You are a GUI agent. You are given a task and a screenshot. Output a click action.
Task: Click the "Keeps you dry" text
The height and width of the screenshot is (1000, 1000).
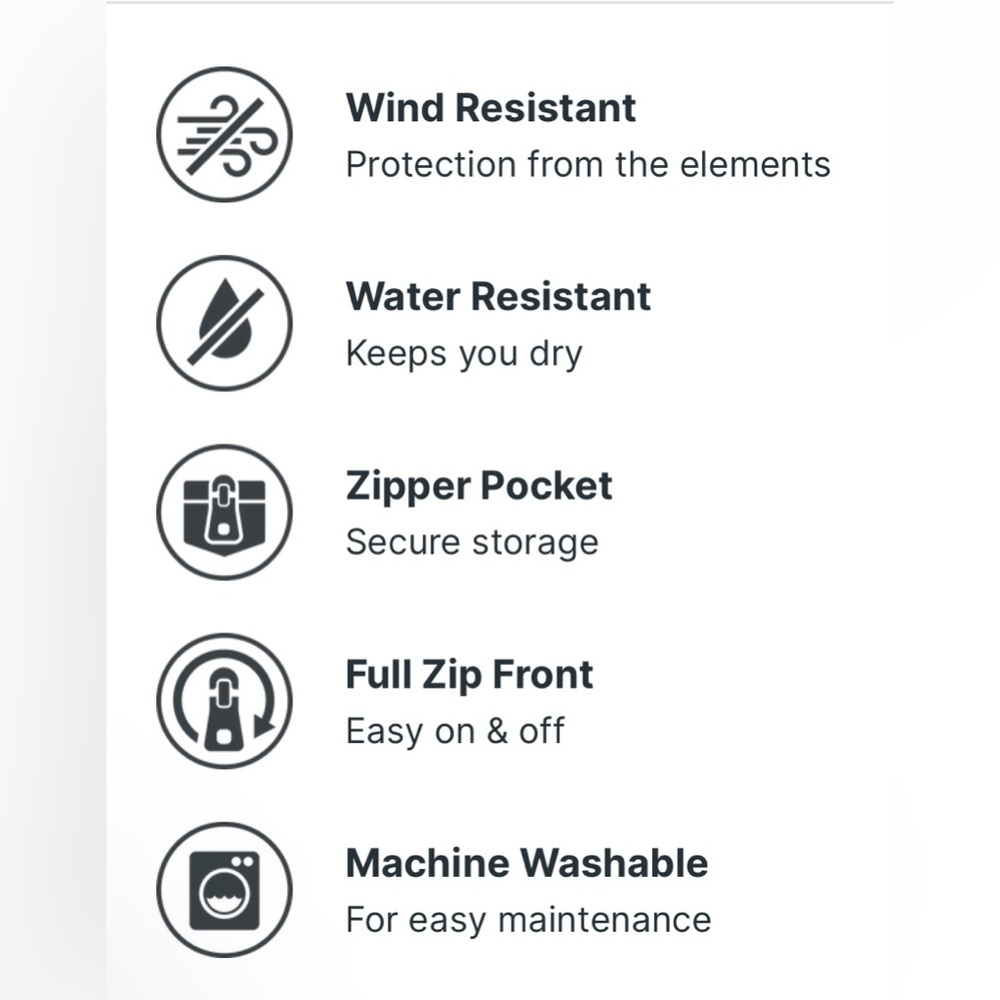[x=464, y=354]
